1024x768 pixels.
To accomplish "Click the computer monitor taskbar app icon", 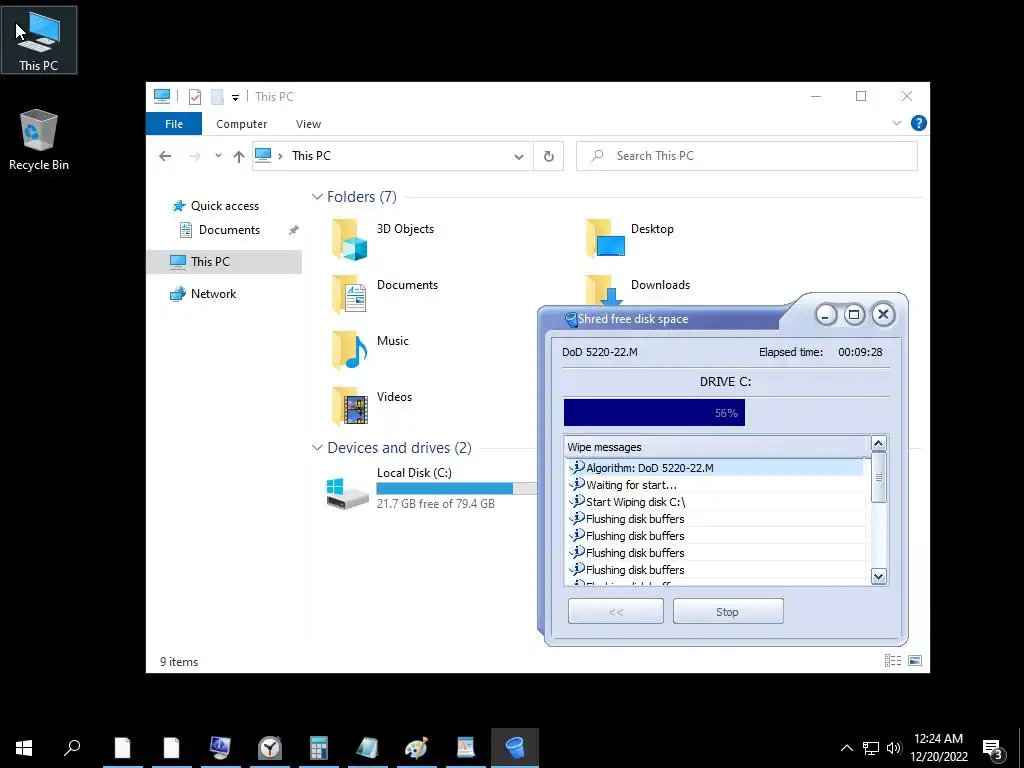I will 220,748.
